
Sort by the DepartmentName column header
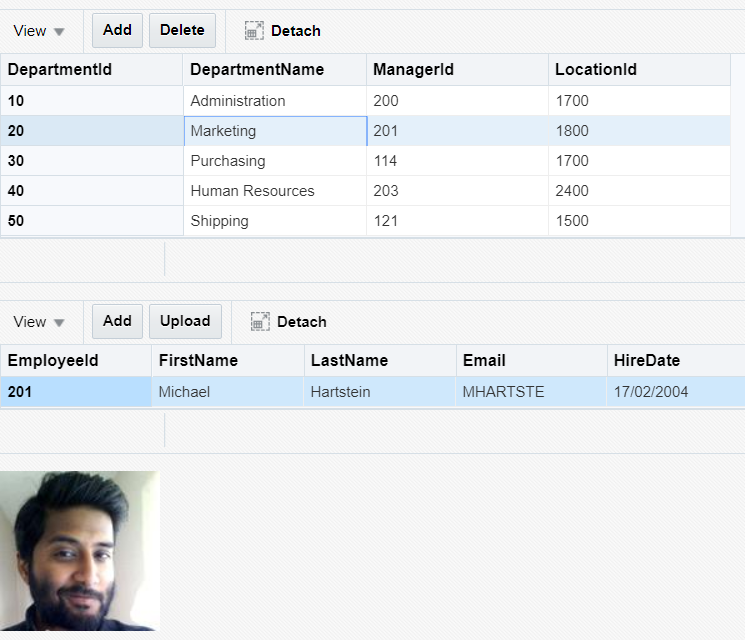point(275,70)
